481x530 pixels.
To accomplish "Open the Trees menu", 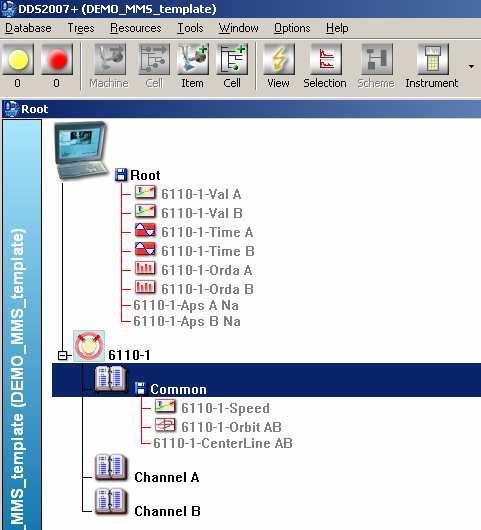I will (81, 28).
